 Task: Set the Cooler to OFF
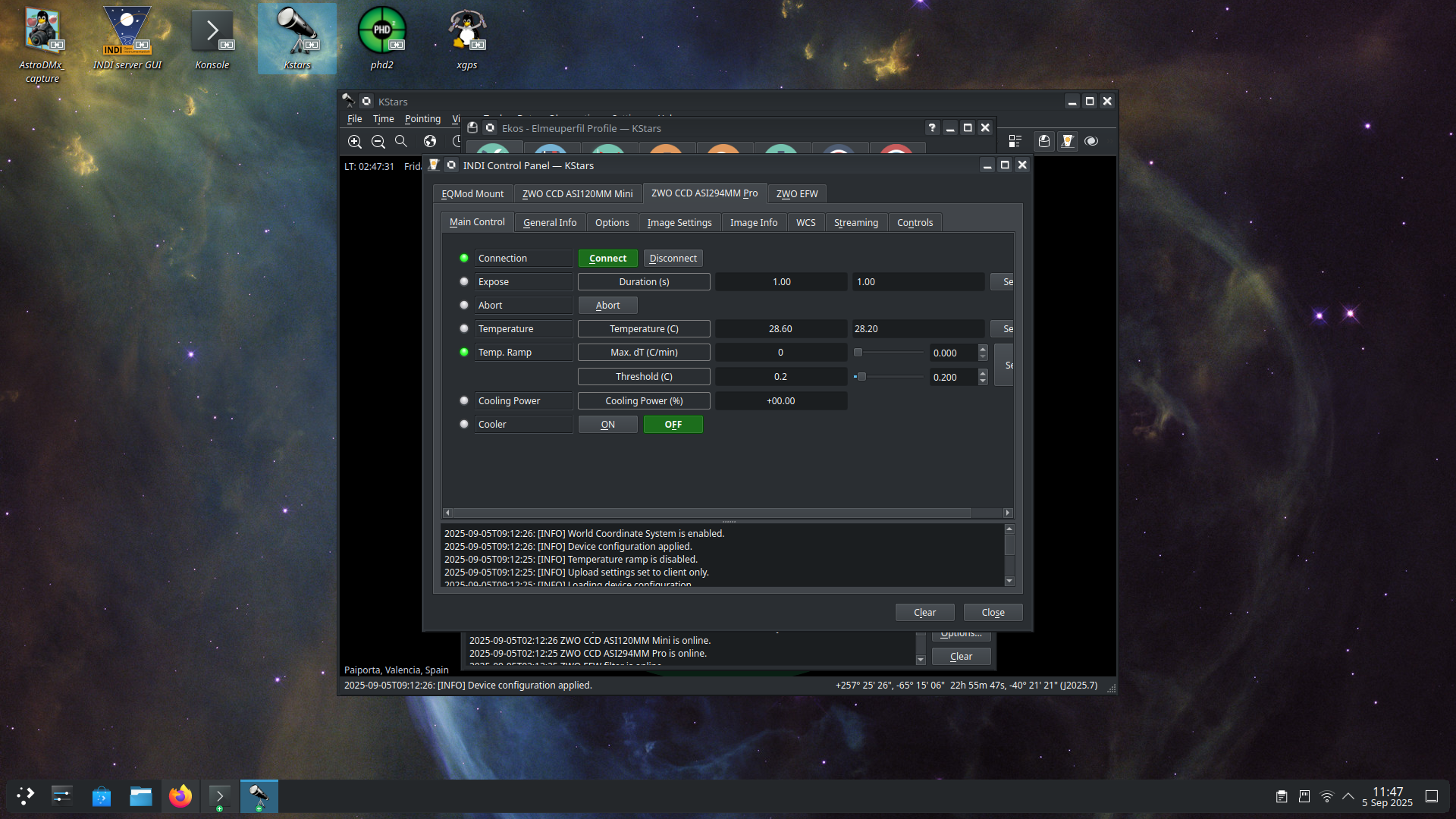click(673, 424)
